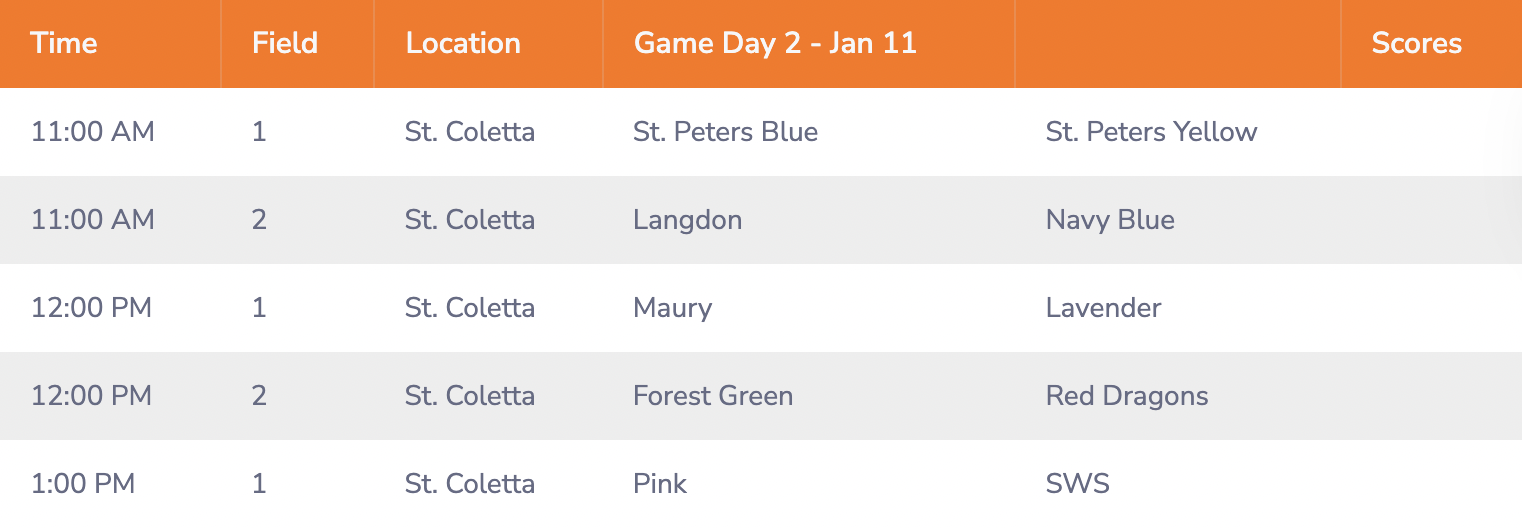Select the Lavender team cell

click(1103, 308)
